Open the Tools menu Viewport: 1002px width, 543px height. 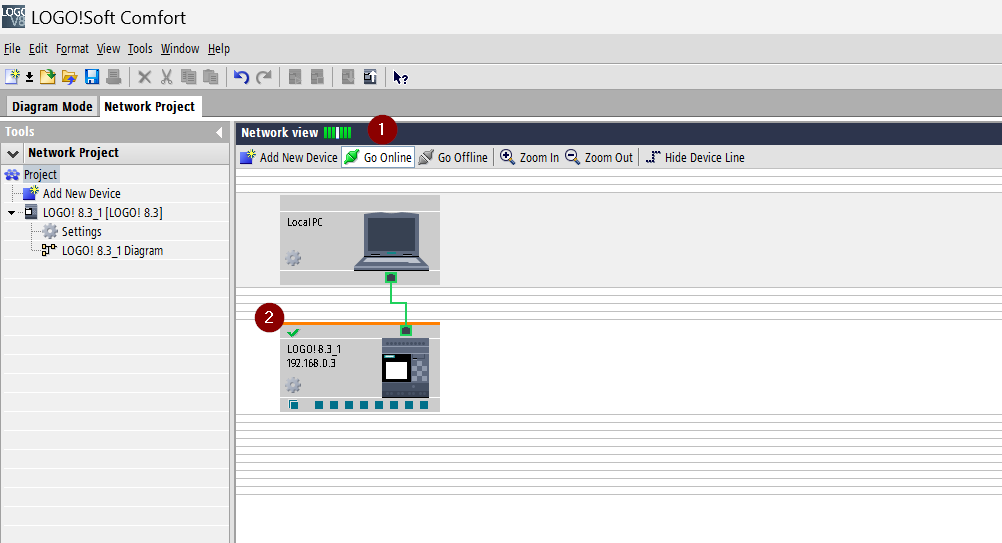pos(140,49)
